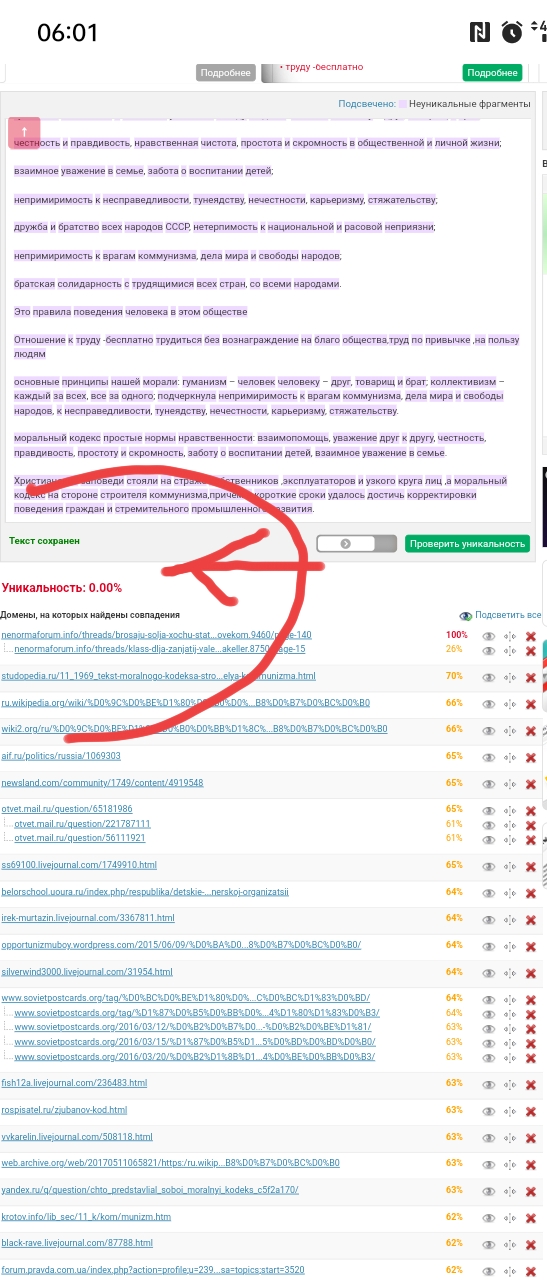Image resolution: width=547 pixels, height=1282 pixels.
Task: Remove ru.wikipedia.org match with red X
Action: click(531, 703)
